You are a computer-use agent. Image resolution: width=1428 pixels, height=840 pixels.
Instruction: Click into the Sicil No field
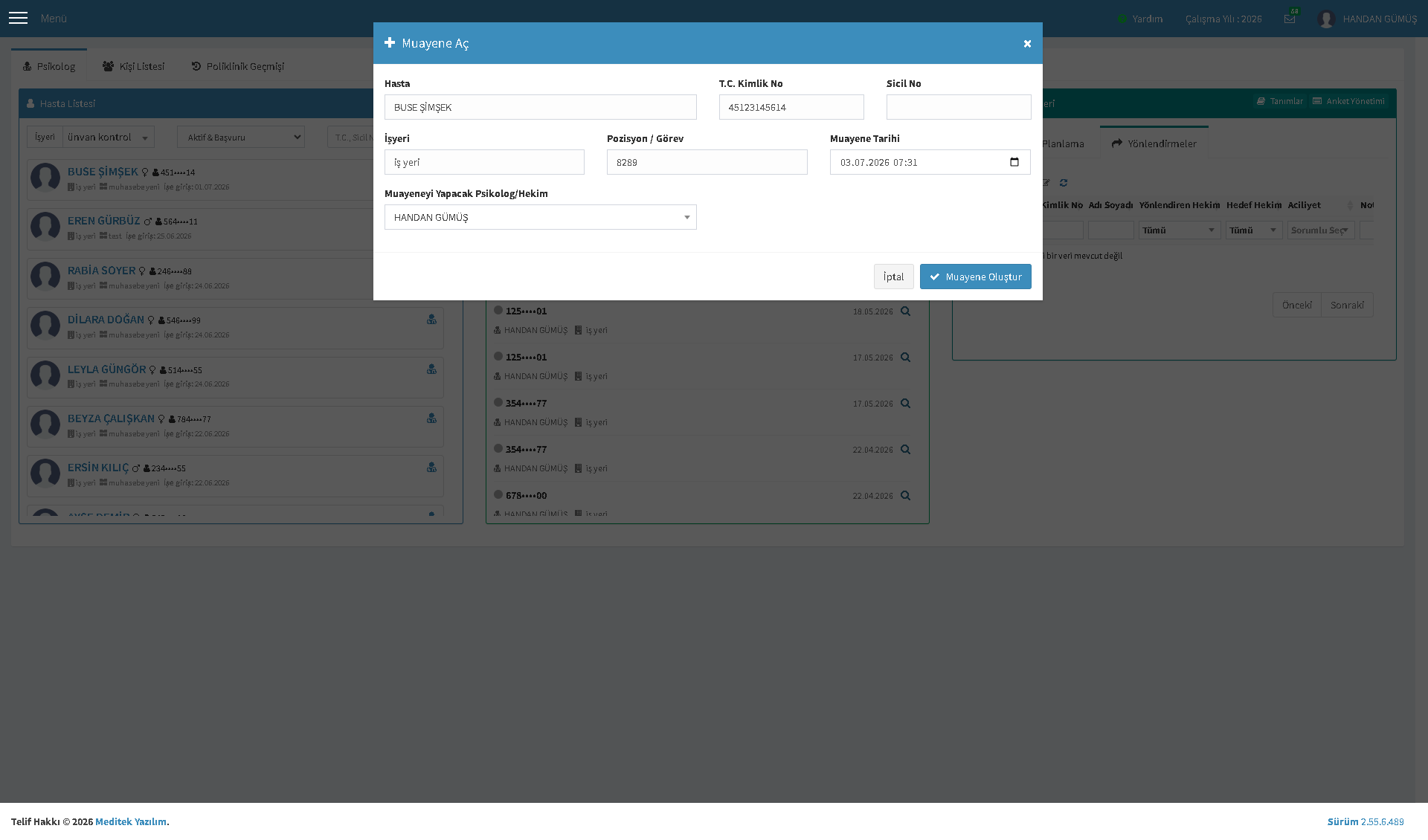click(959, 107)
